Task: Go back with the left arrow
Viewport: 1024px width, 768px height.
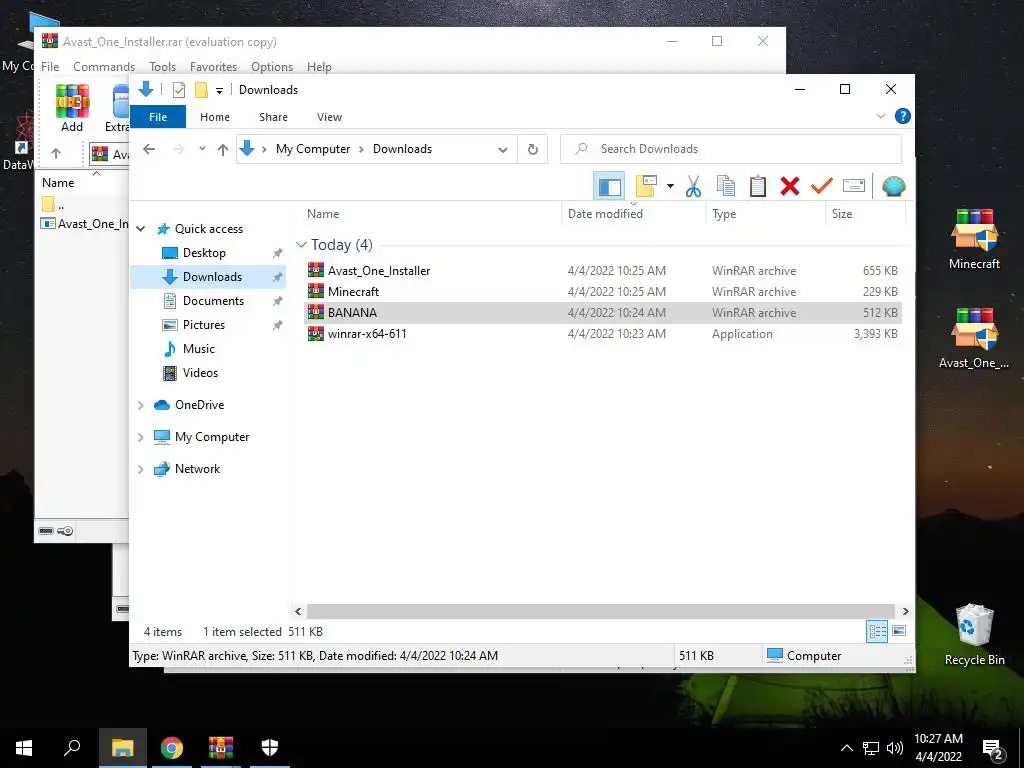Action: 149,150
